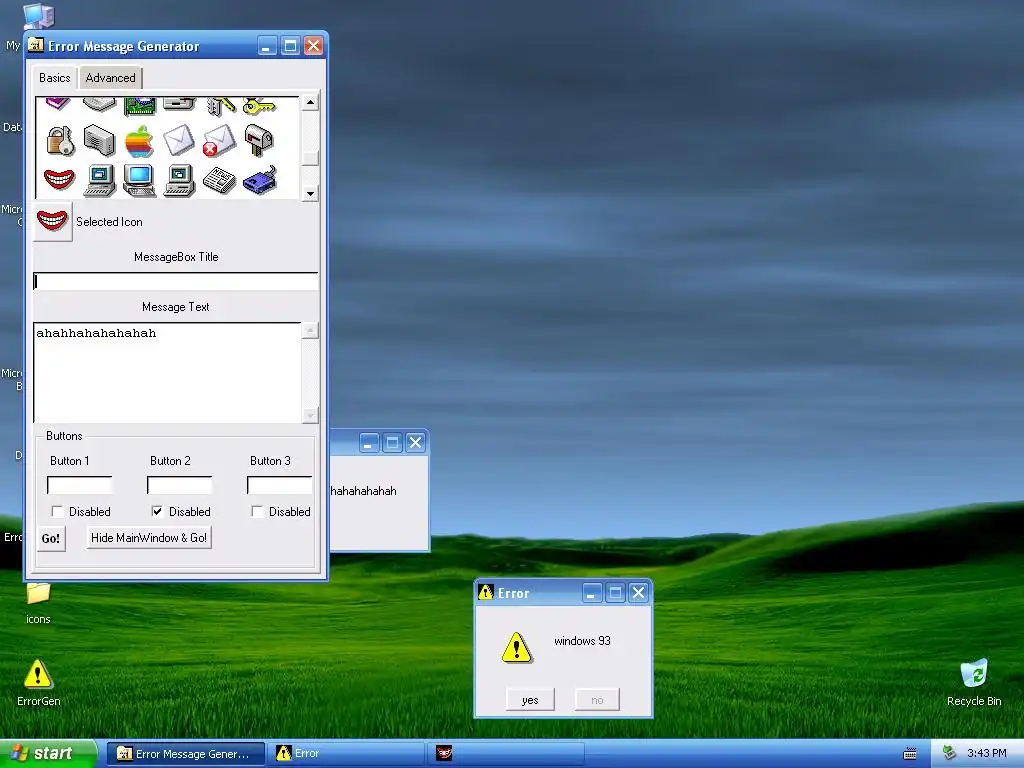Focus the Button 3 text field
The height and width of the screenshot is (768, 1024).
click(280, 485)
